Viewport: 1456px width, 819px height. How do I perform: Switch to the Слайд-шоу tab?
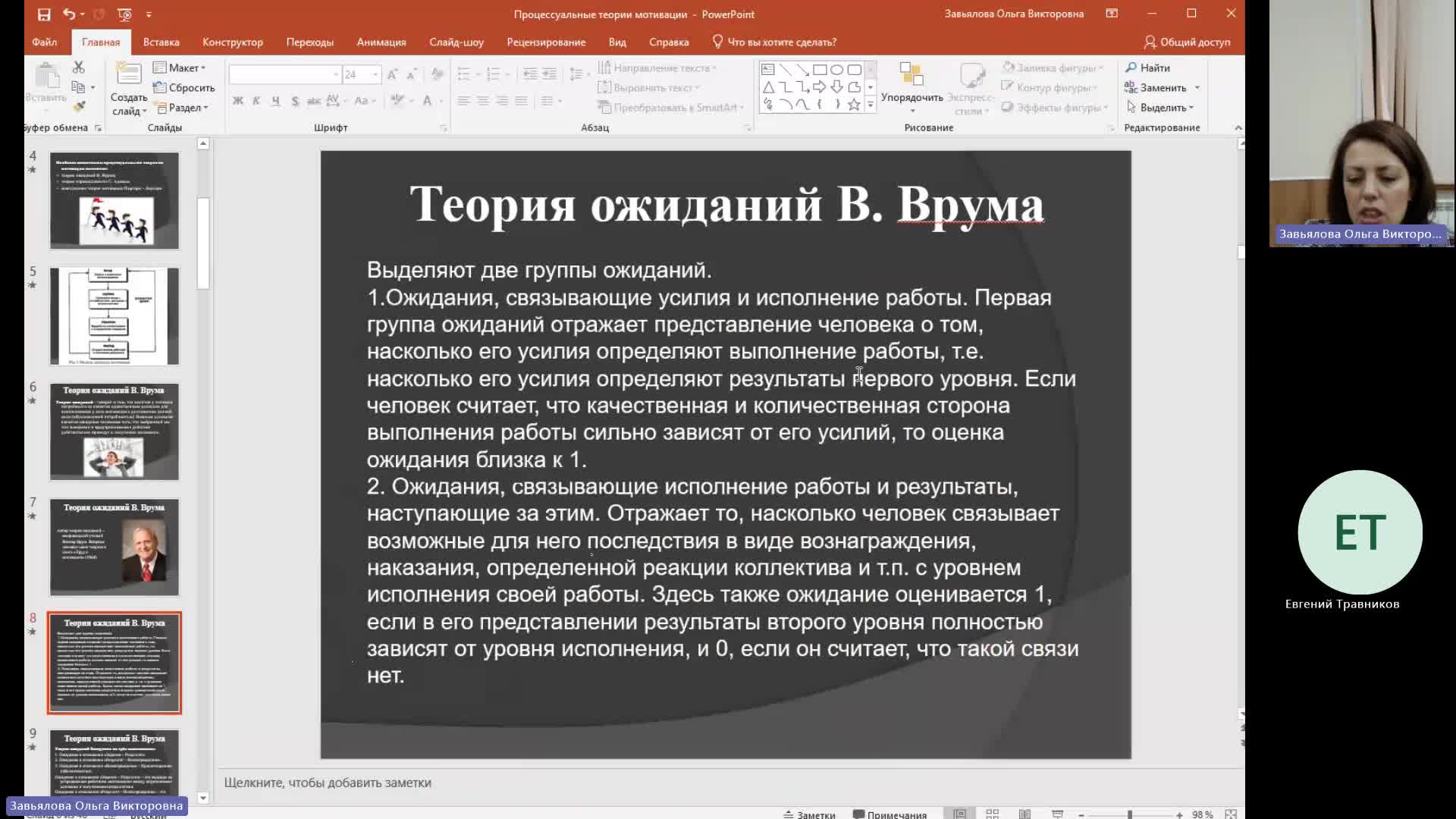pos(457,42)
